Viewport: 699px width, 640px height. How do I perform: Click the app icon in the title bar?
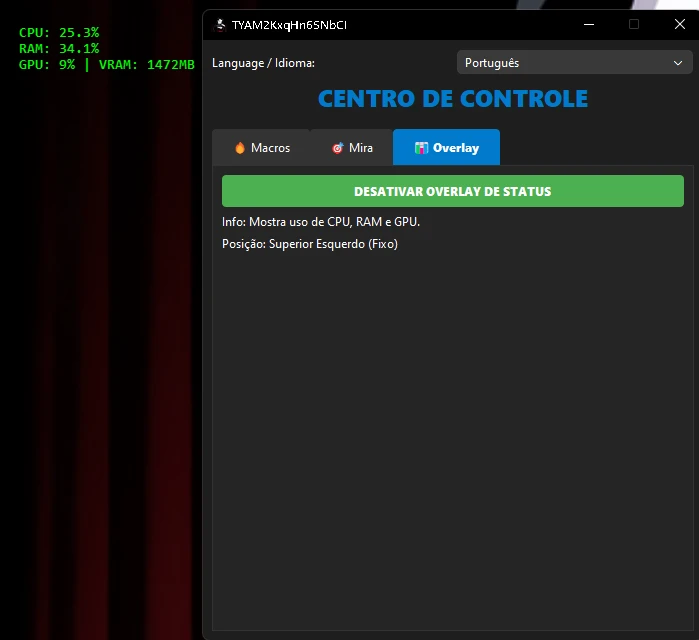click(x=220, y=24)
